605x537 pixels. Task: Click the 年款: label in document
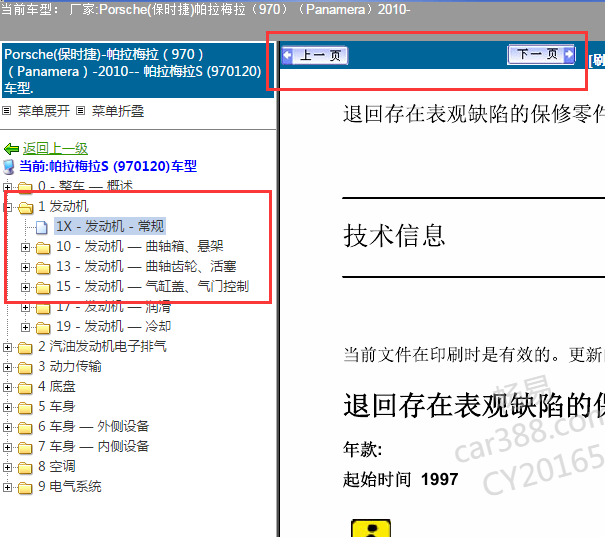(363, 450)
